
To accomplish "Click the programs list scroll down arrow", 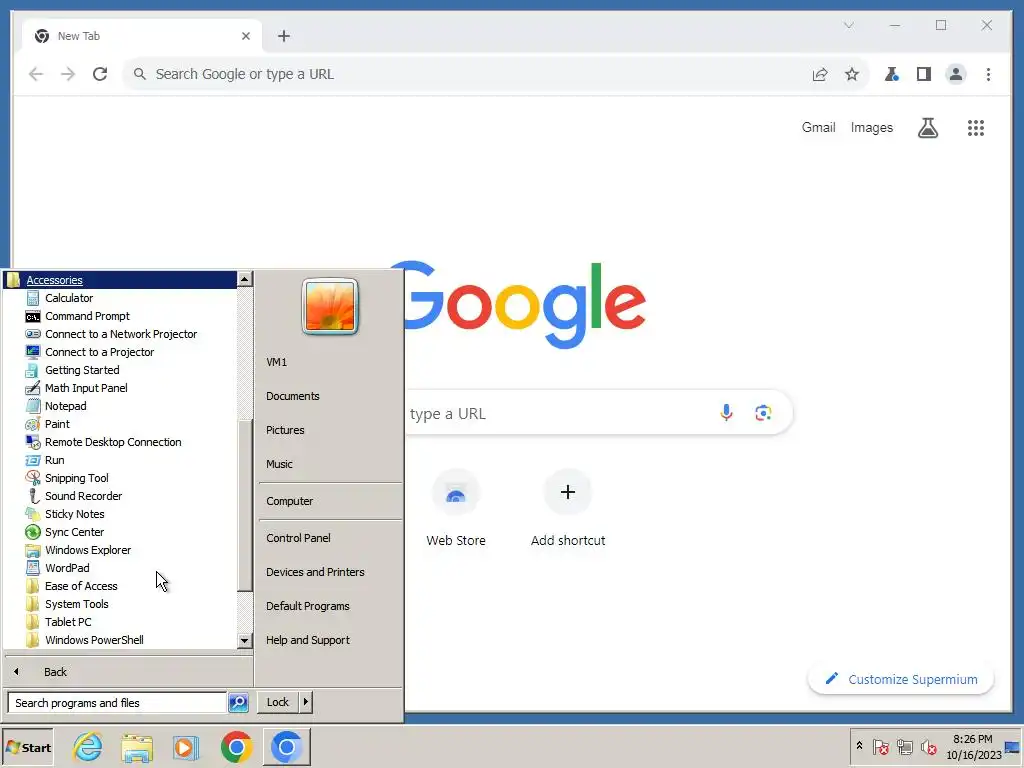I will (245, 641).
